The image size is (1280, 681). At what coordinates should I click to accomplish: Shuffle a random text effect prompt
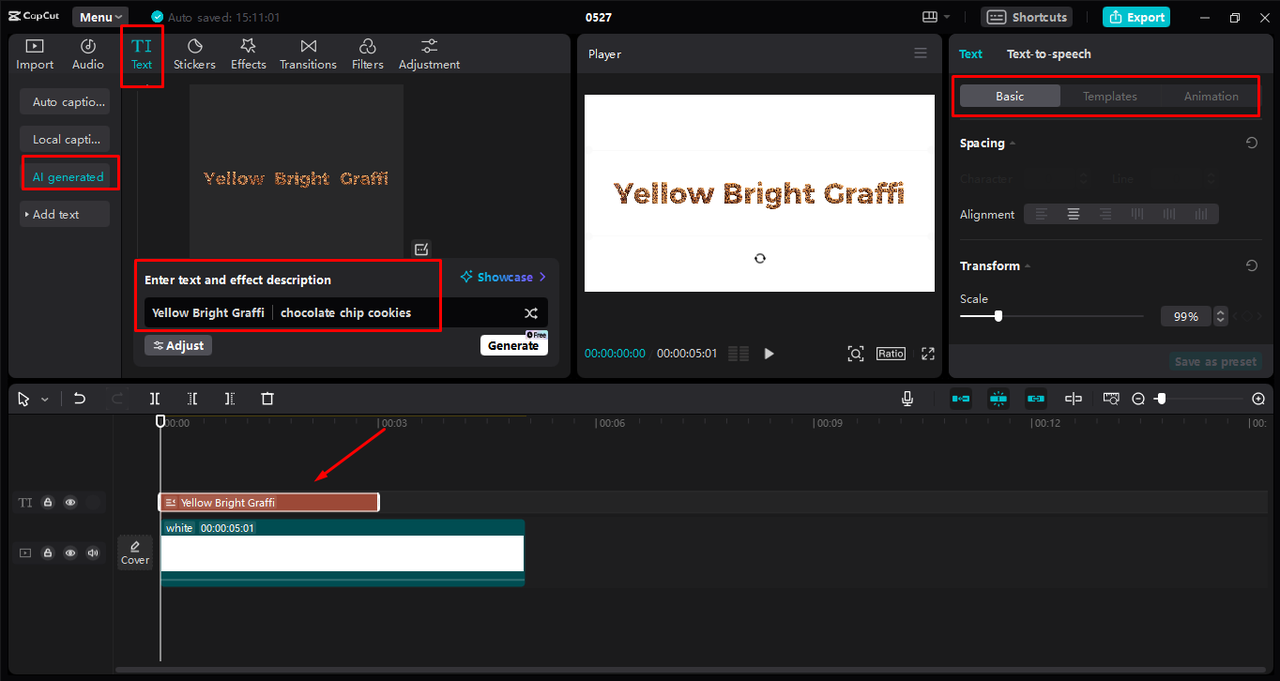click(x=531, y=313)
